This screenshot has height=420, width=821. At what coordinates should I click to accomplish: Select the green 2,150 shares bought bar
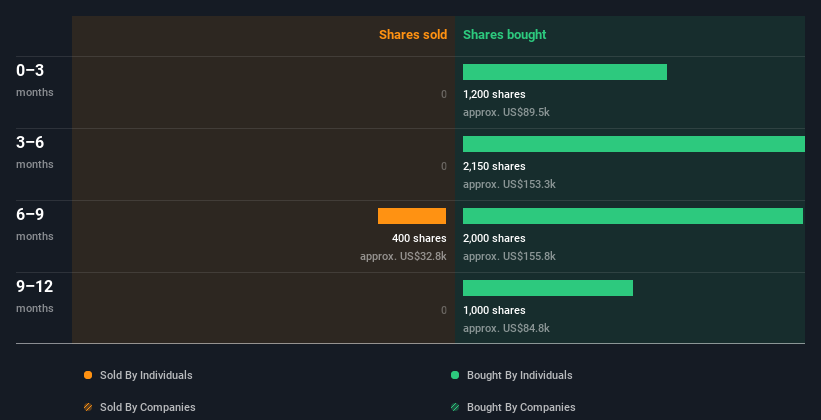click(x=634, y=144)
